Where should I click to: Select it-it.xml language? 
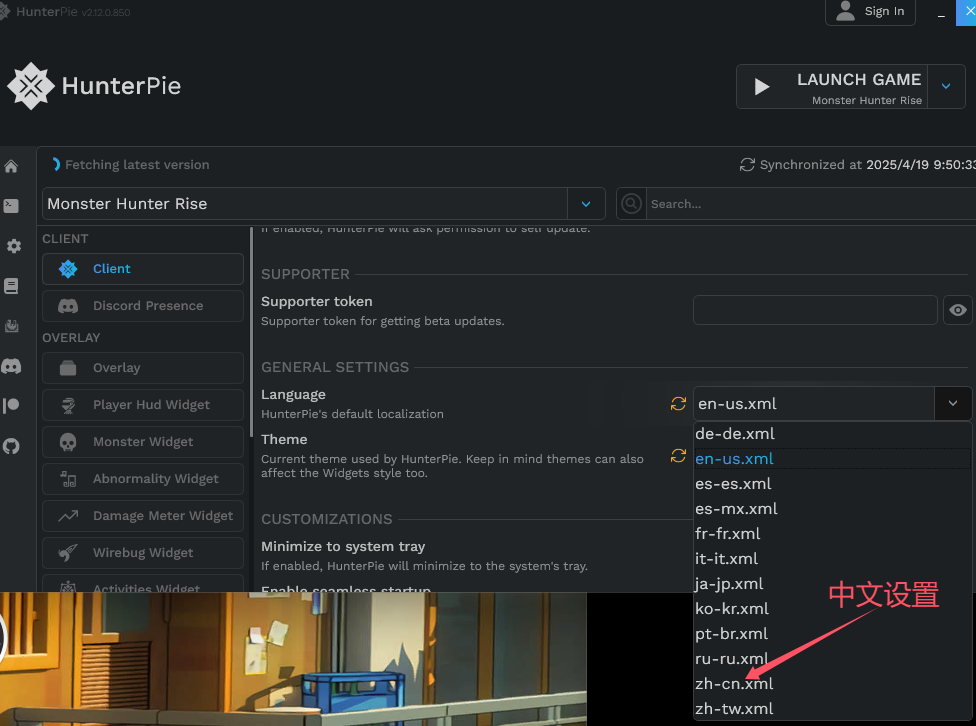tap(832, 559)
